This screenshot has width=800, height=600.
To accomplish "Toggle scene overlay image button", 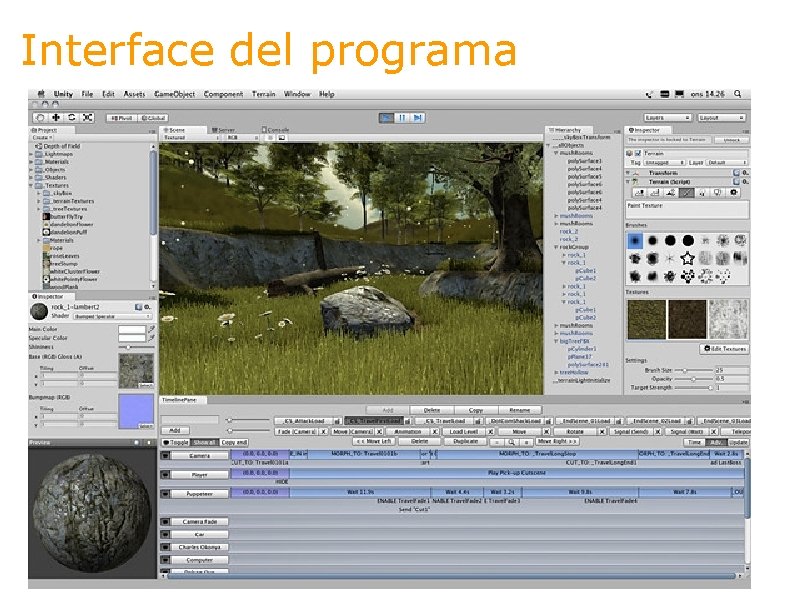I will [282, 138].
